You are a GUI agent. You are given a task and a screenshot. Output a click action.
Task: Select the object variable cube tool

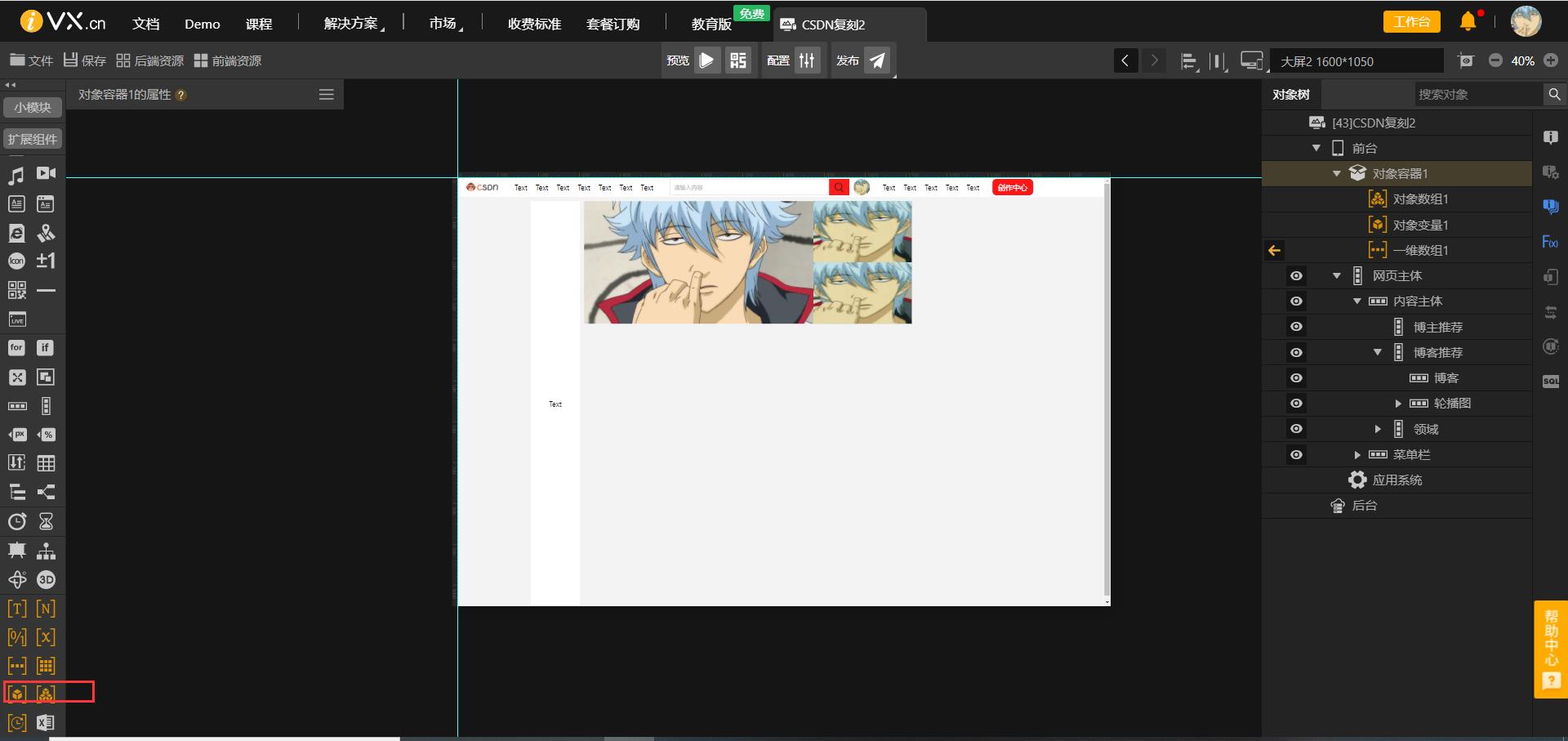(17, 694)
